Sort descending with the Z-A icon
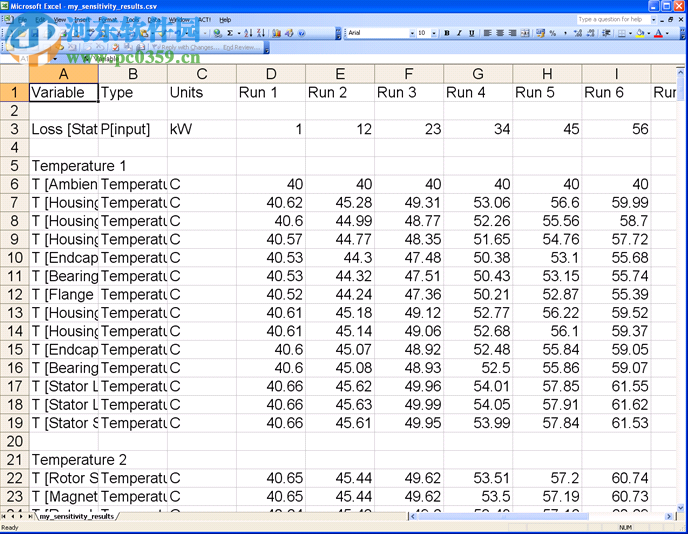 (x=261, y=33)
